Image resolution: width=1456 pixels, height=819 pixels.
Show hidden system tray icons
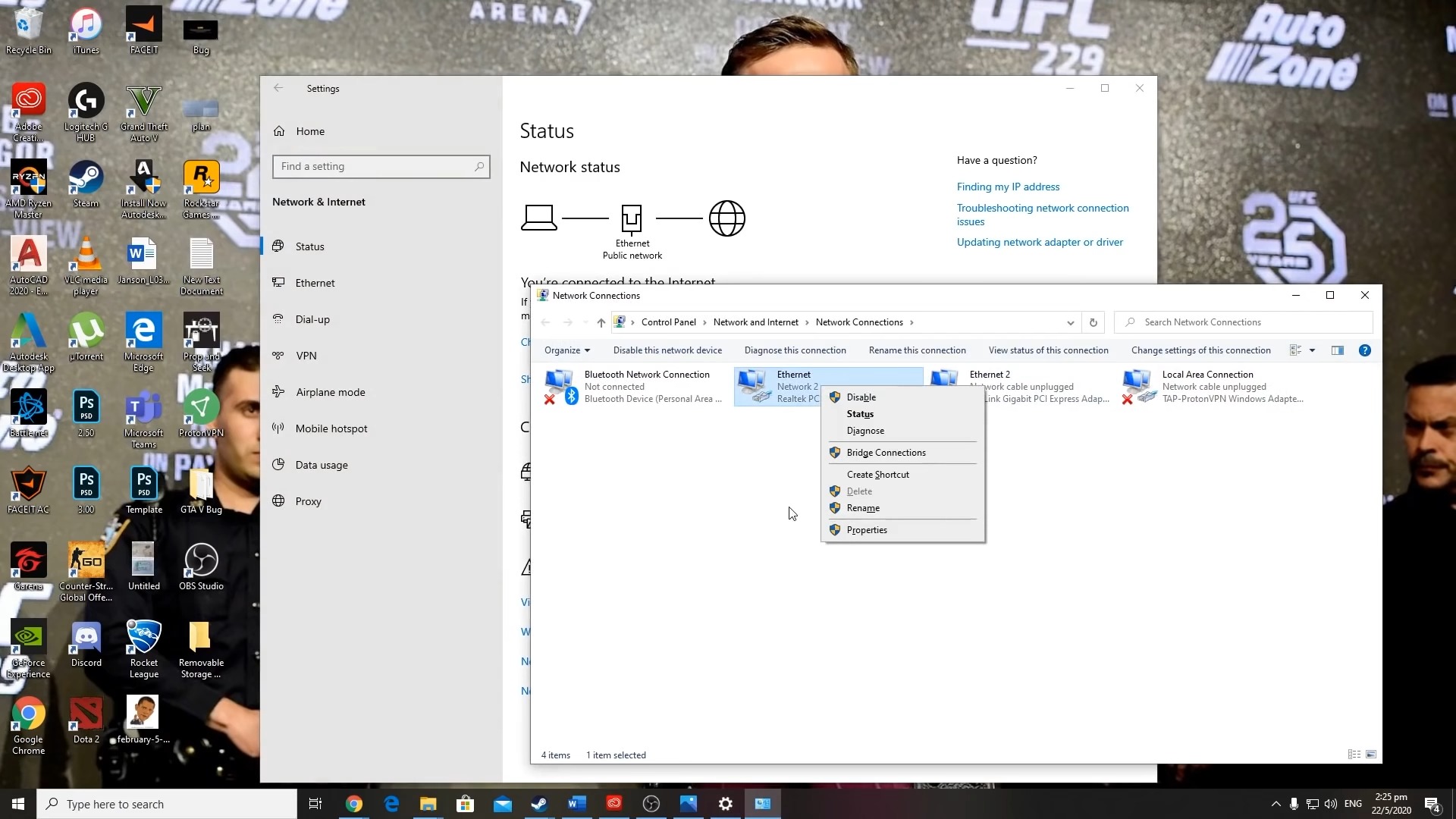pyautogui.click(x=1276, y=804)
